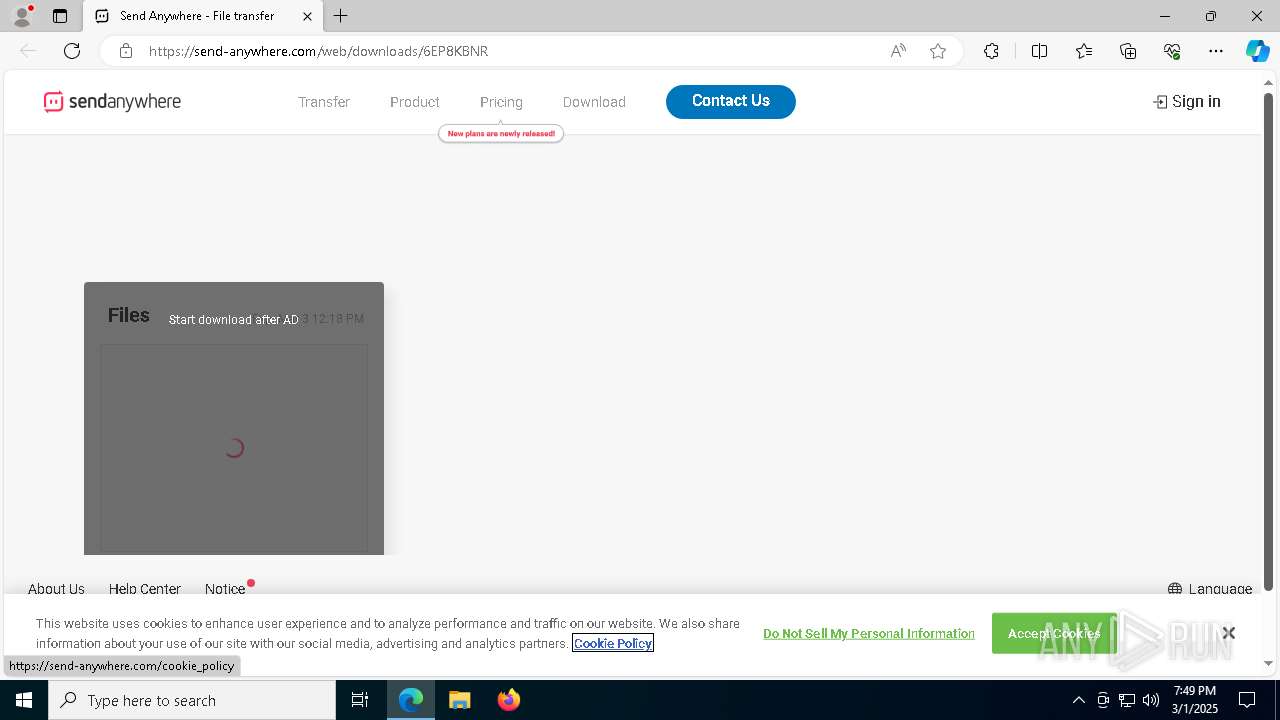Open the Transfer menu item
The height and width of the screenshot is (720, 1280).
pos(324,102)
